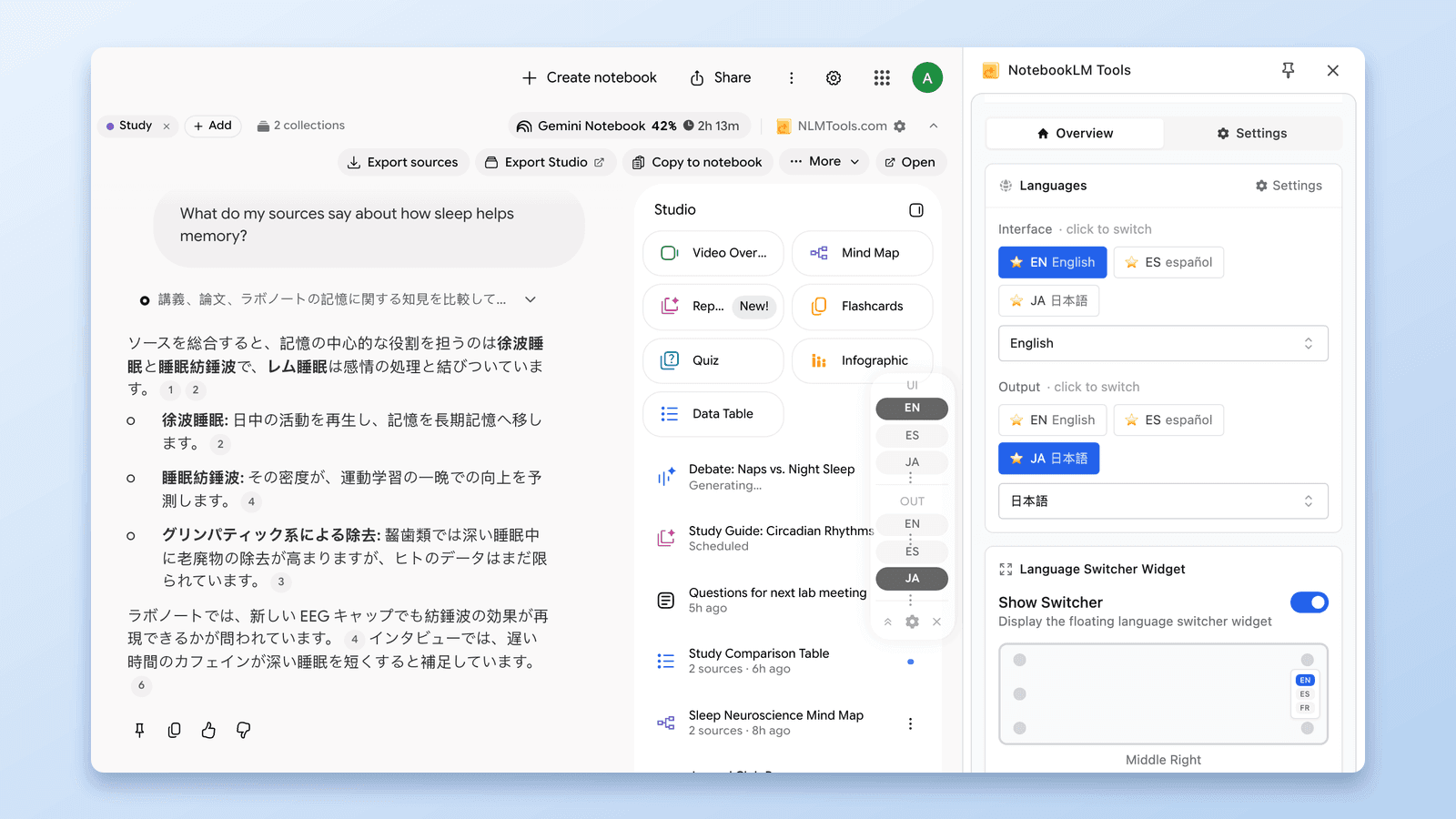
Task: Create a Mind Map from Studio
Action: [x=863, y=253]
